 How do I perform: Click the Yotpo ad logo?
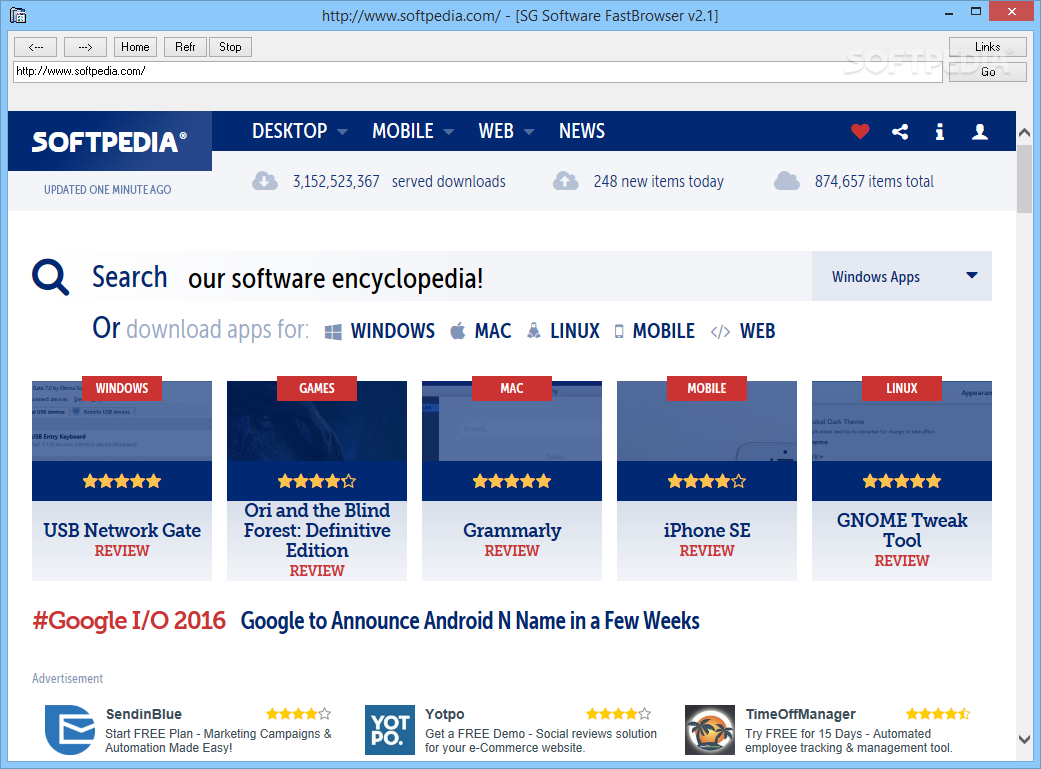tap(390, 730)
